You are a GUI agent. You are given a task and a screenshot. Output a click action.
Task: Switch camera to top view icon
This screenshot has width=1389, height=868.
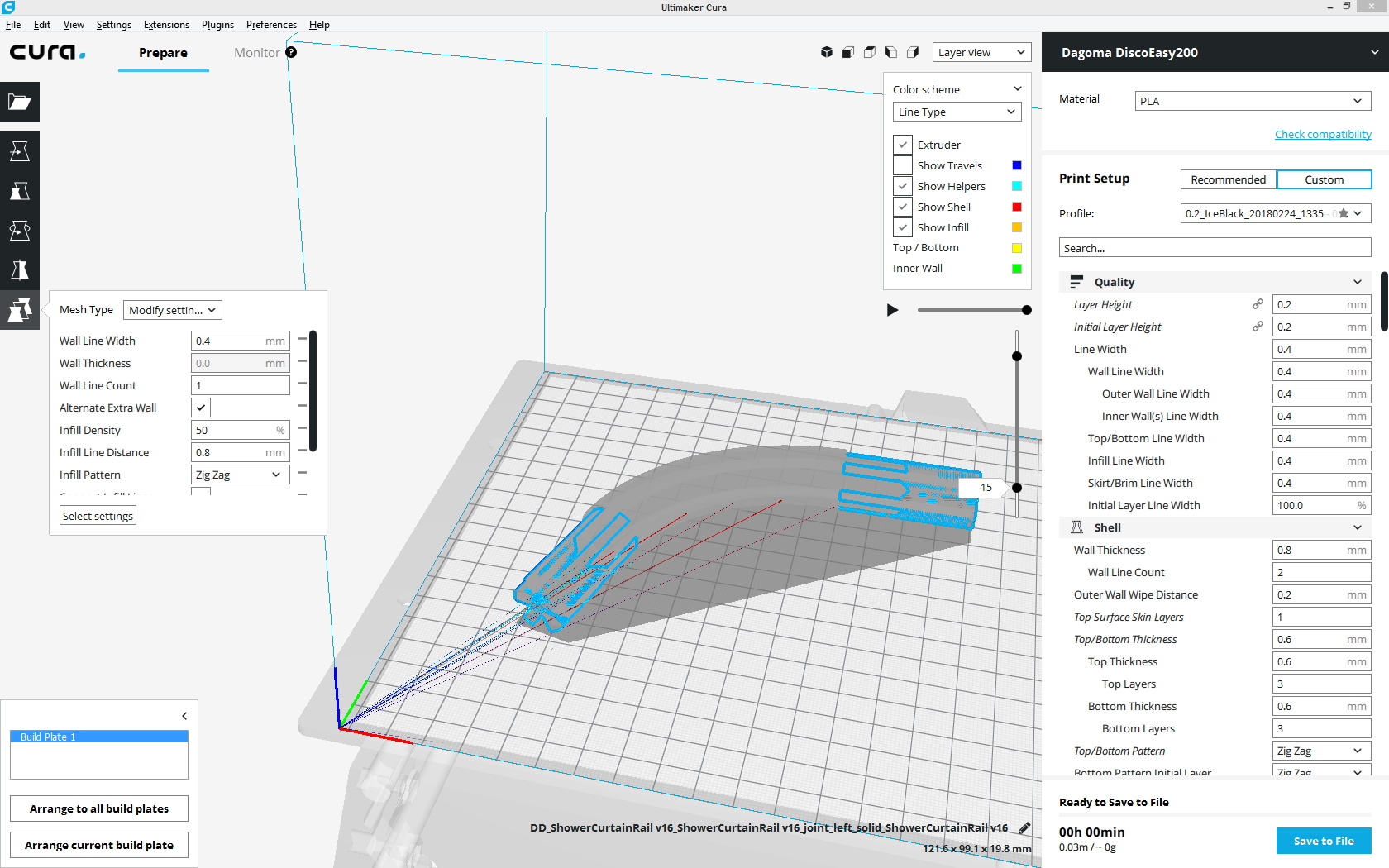click(x=870, y=52)
